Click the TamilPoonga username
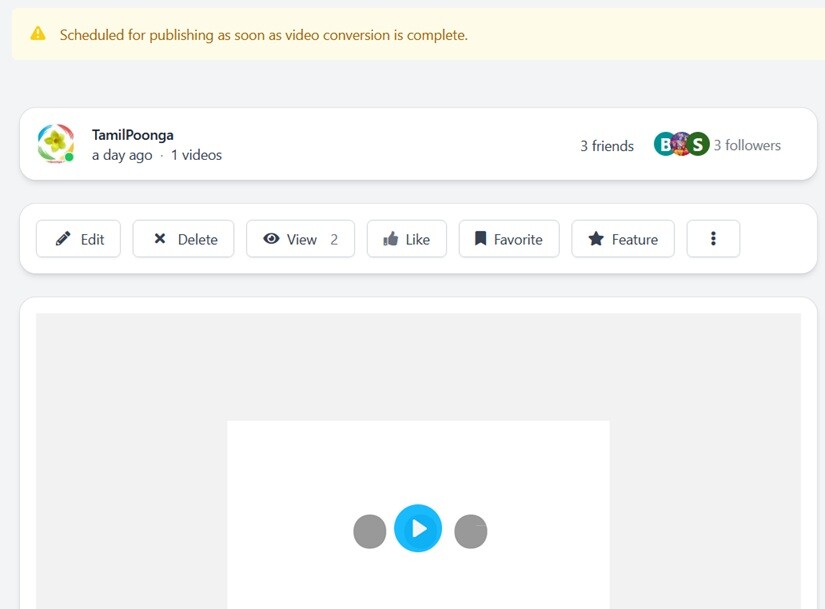Viewport: 825px width, 609px height. tap(132, 135)
